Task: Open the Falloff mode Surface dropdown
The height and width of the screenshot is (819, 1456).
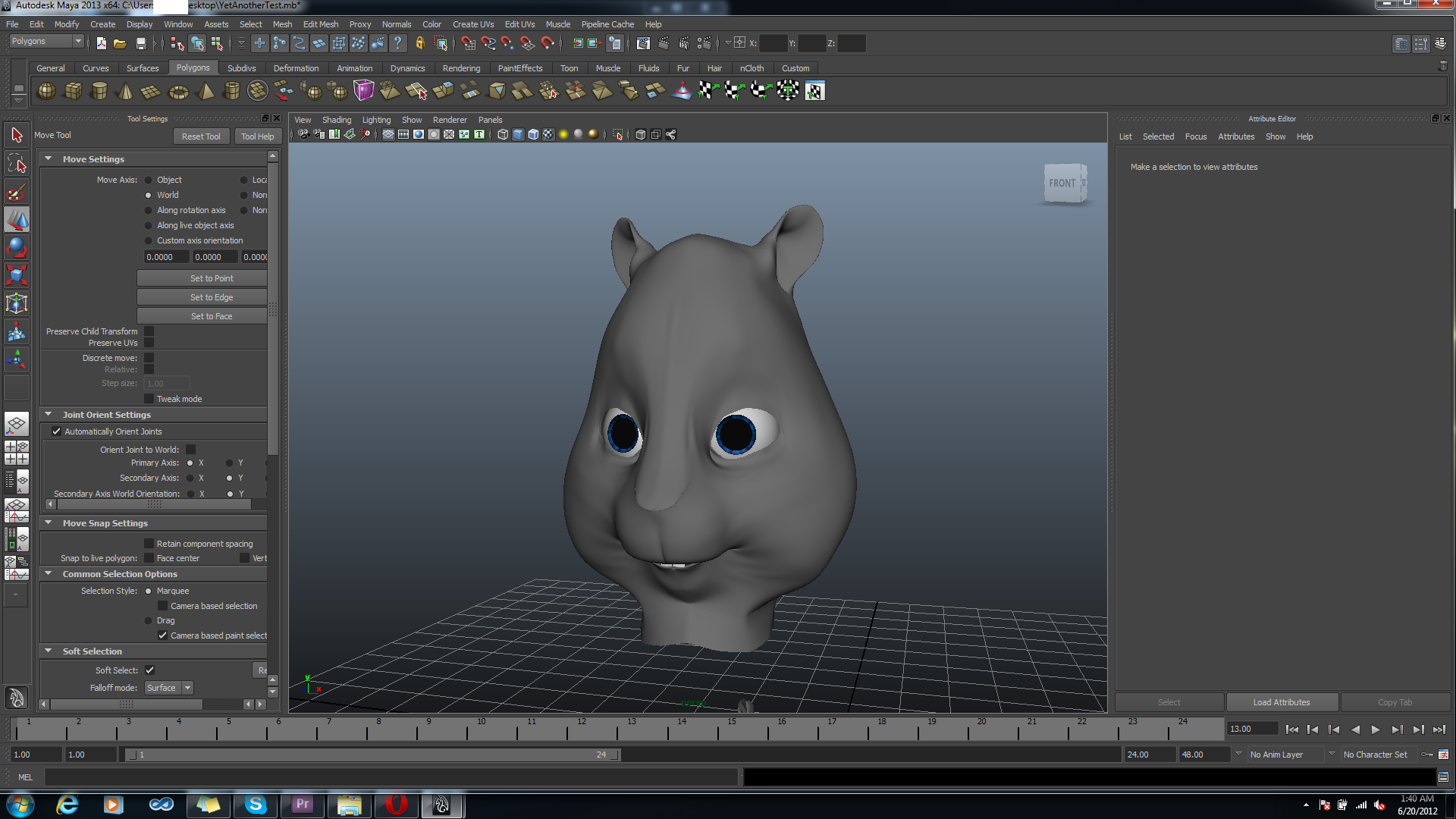Action: pos(169,688)
